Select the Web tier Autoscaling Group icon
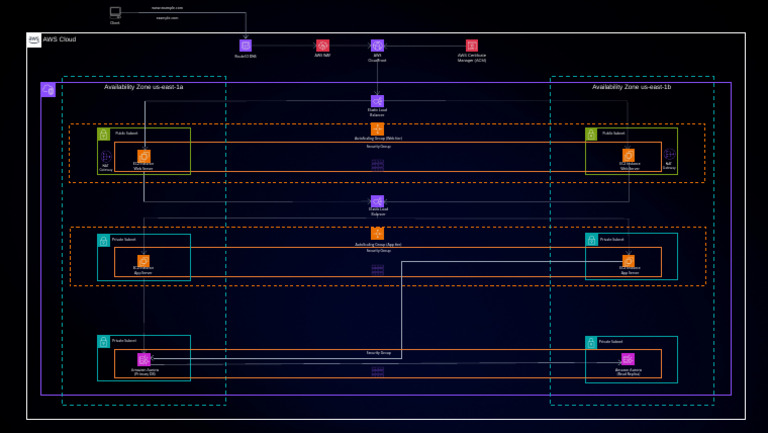 click(377, 129)
